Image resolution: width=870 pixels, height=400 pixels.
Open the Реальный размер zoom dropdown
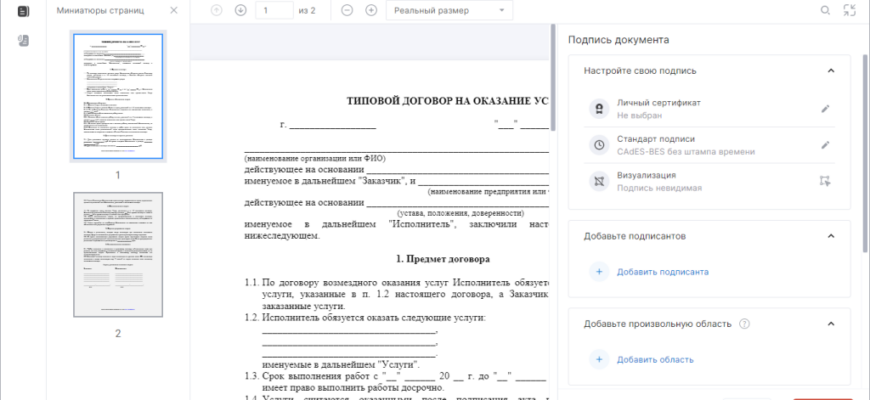[449, 11]
